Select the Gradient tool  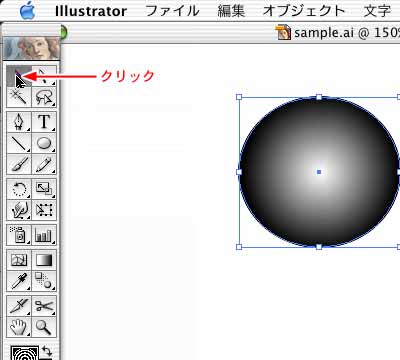pos(44,260)
